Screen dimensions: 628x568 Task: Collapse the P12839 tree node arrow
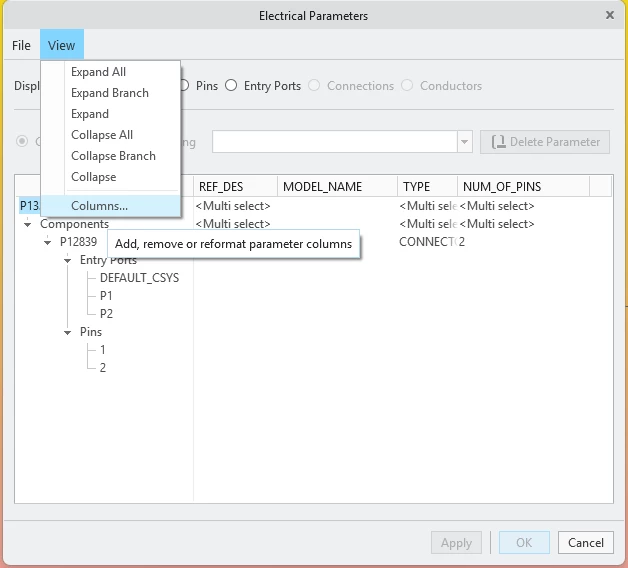[x=47, y=242]
